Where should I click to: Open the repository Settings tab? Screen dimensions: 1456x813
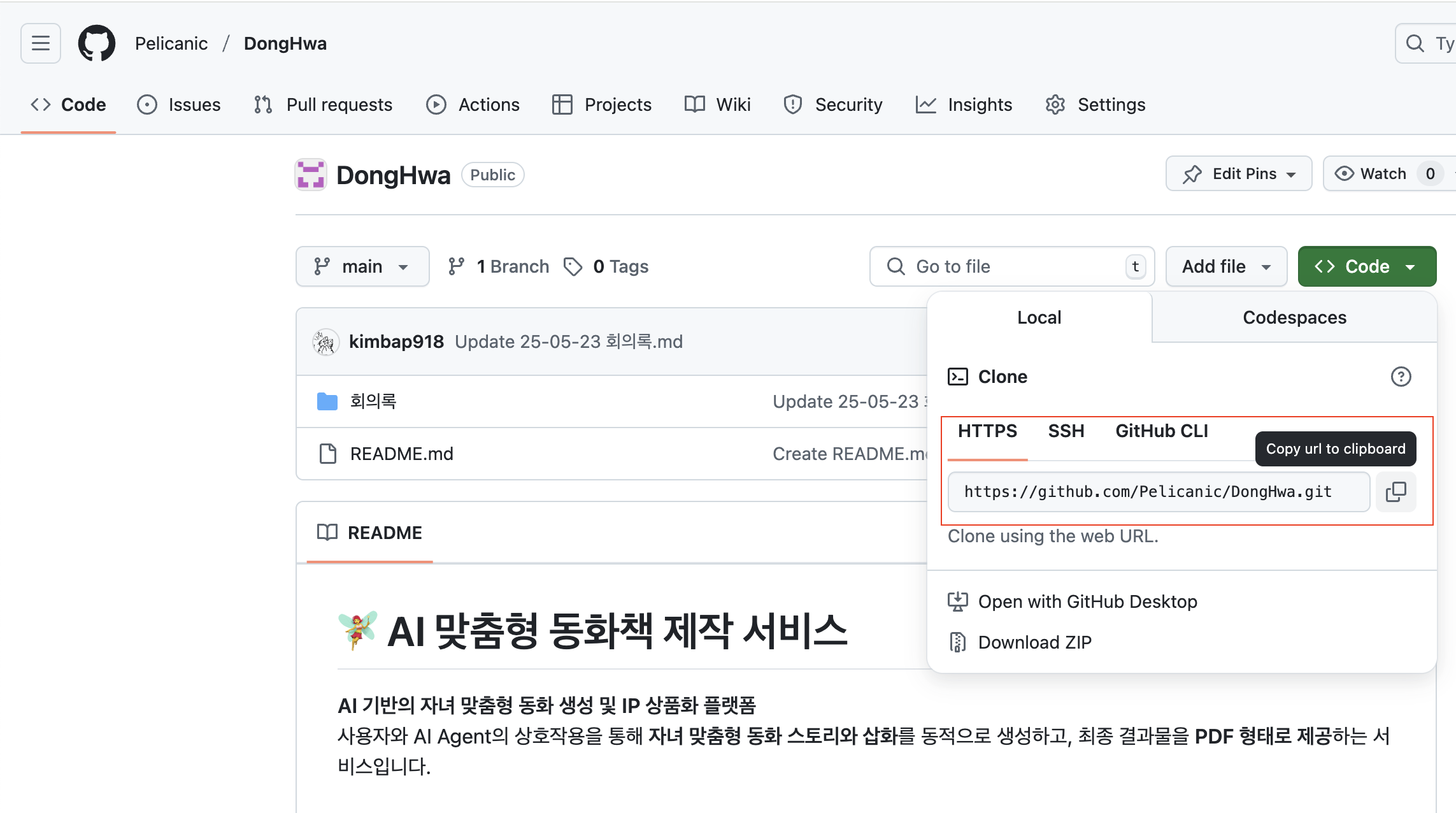tap(1096, 104)
